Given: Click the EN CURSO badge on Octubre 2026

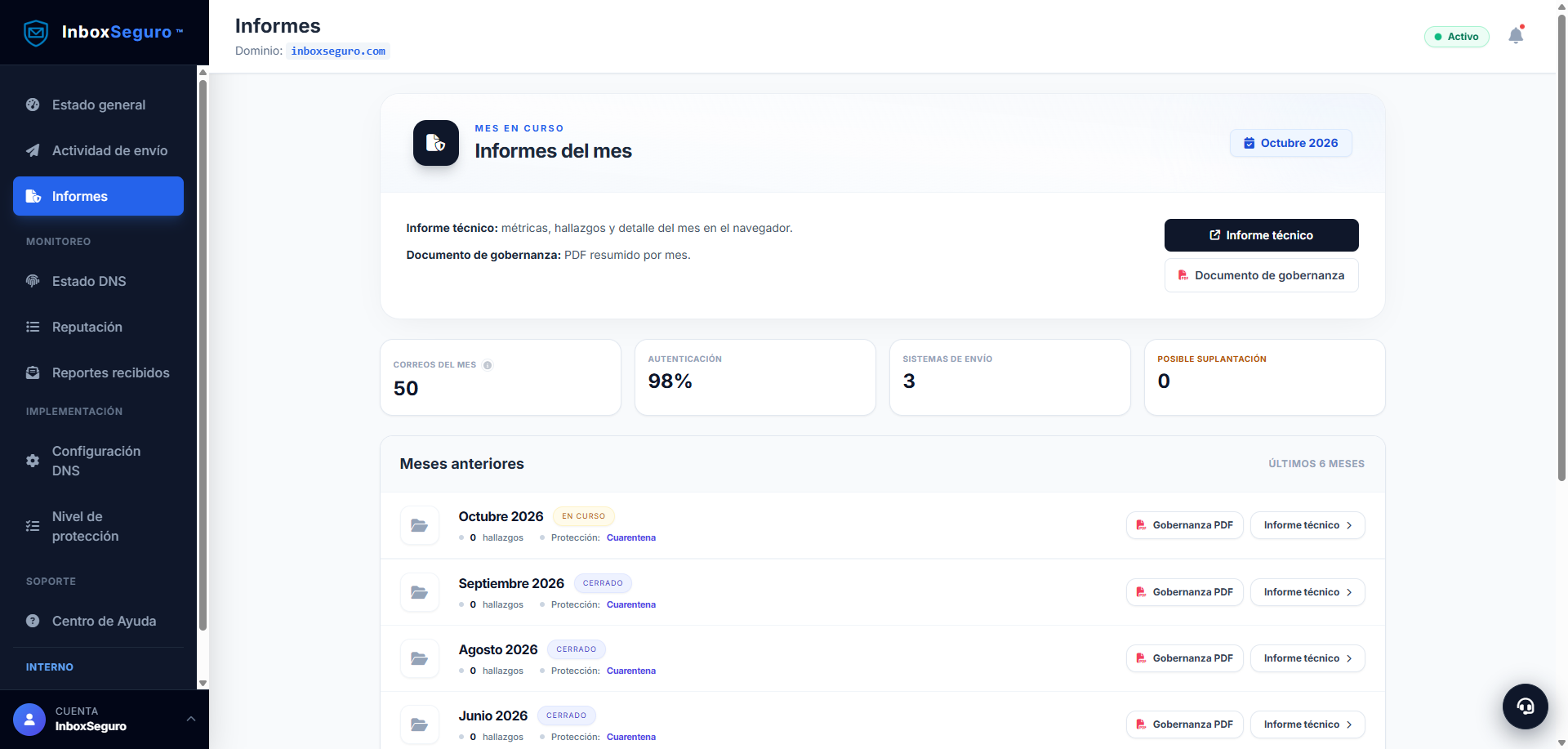Looking at the screenshot, I should tap(583, 516).
